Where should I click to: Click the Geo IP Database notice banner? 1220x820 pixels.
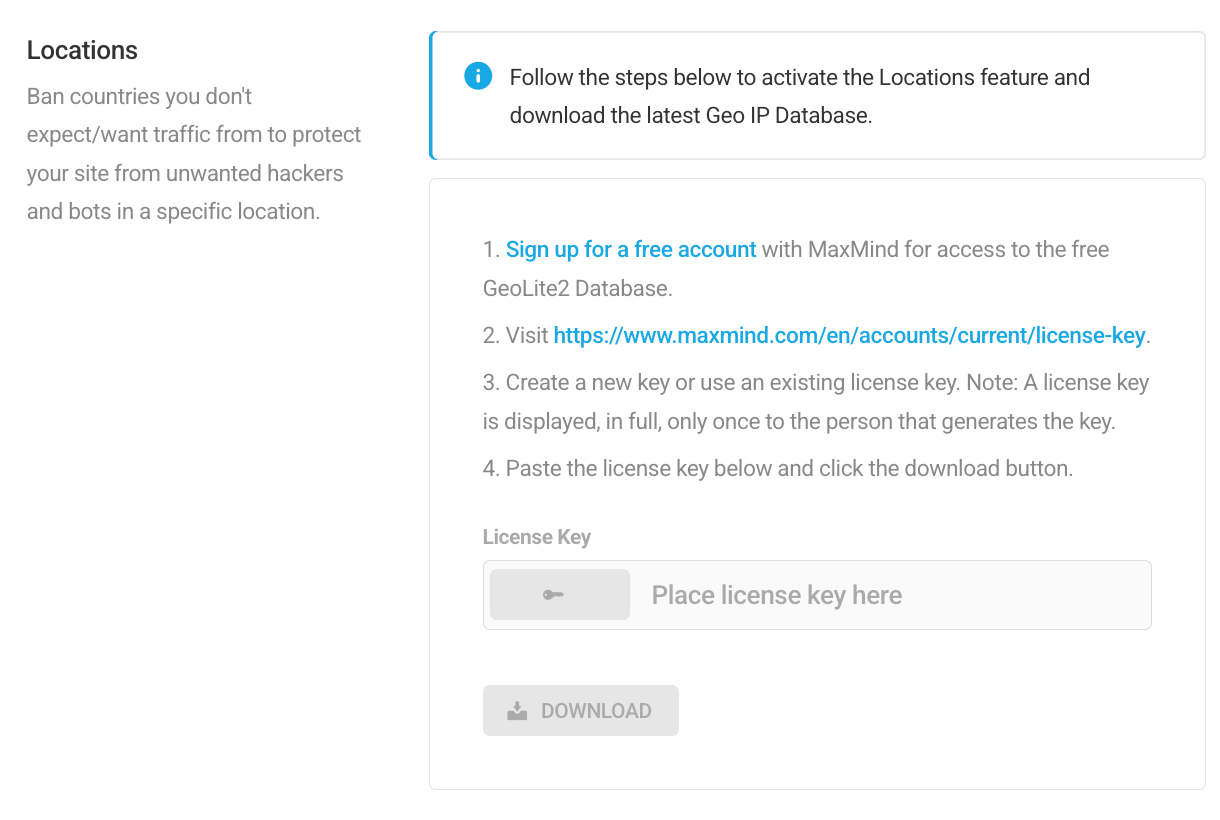[x=817, y=95]
